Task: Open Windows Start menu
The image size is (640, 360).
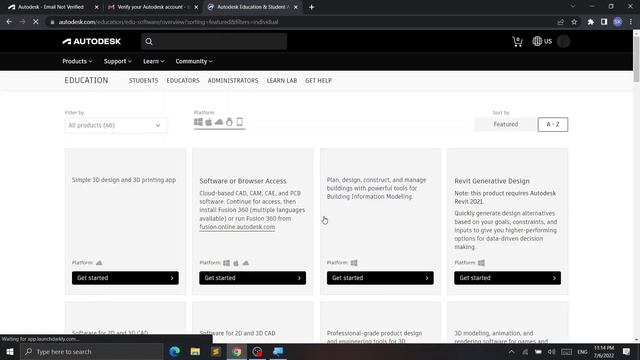Action: pos(10,351)
